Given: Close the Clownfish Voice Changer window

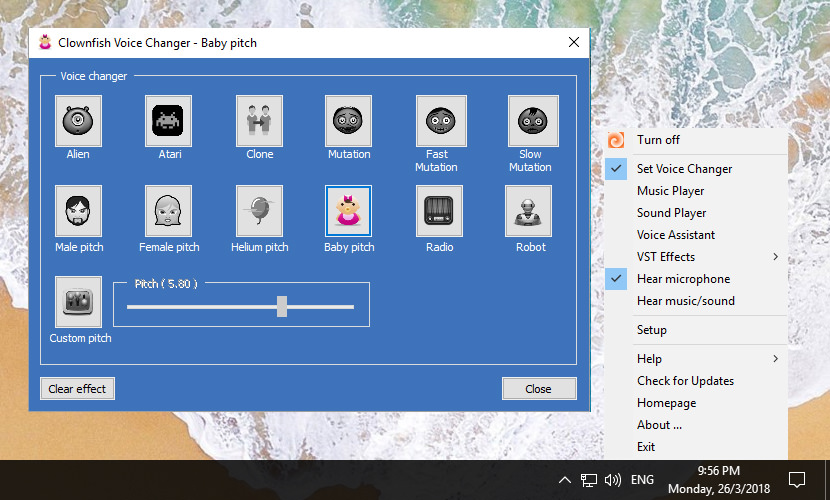Looking at the screenshot, I should pyautogui.click(x=574, y=42).
